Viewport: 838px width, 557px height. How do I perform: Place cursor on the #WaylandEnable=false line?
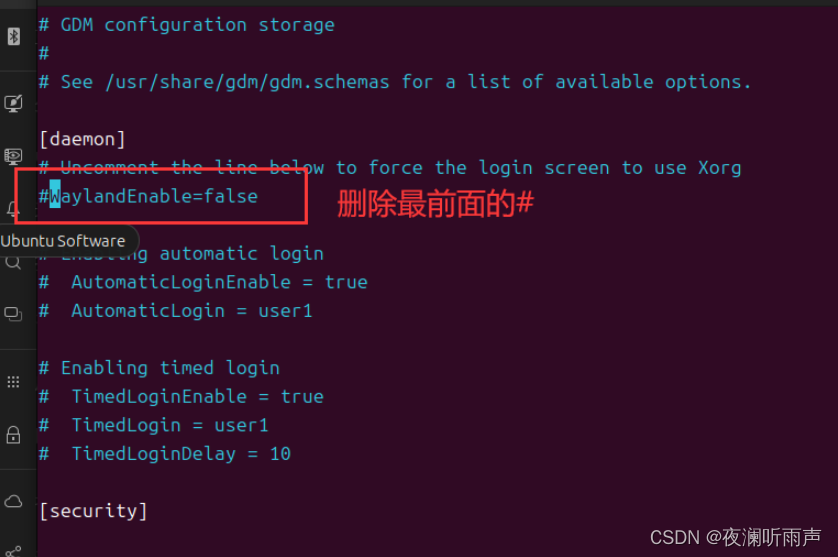point(148,197)
